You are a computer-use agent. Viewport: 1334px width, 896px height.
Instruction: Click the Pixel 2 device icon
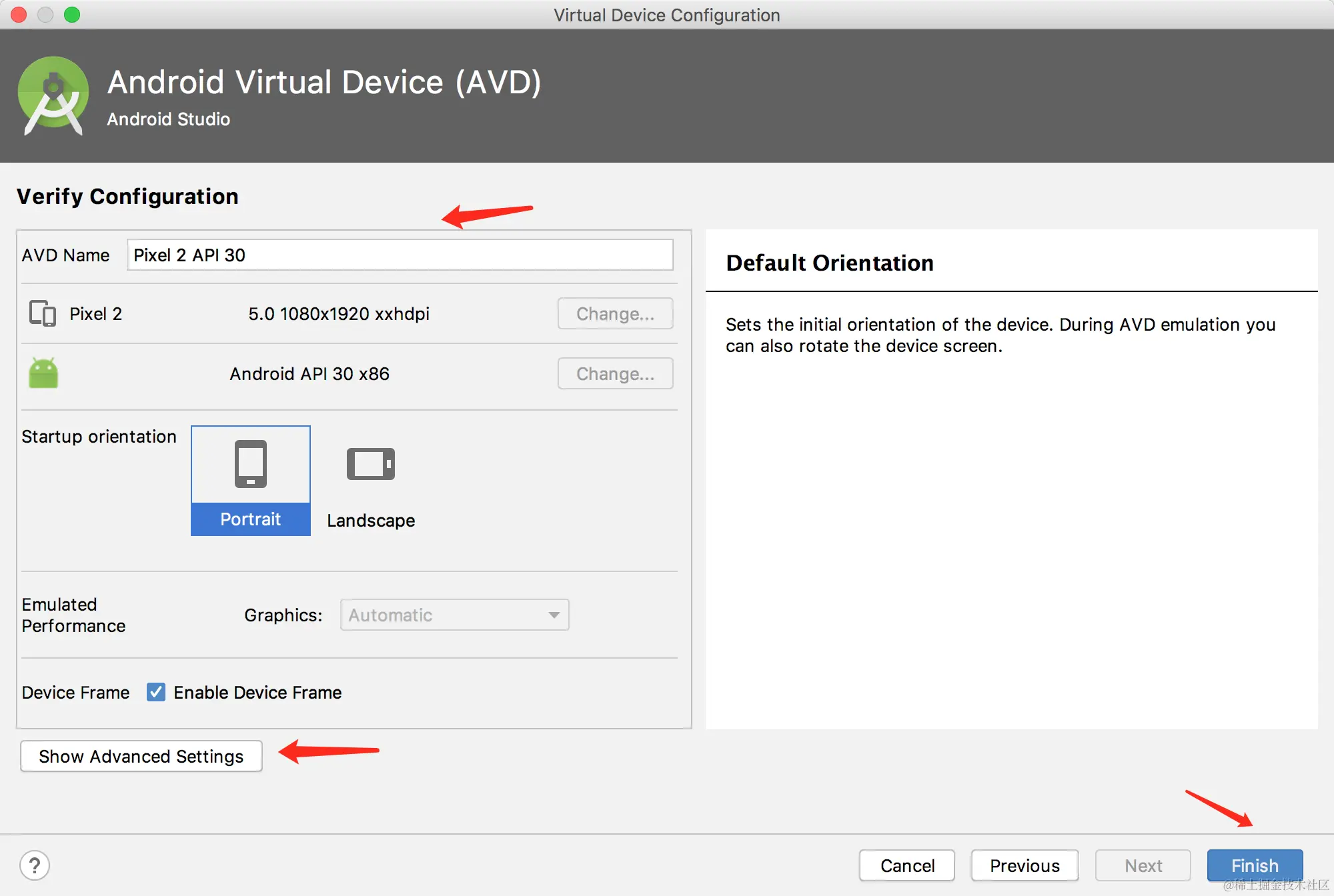pos(43,313)
